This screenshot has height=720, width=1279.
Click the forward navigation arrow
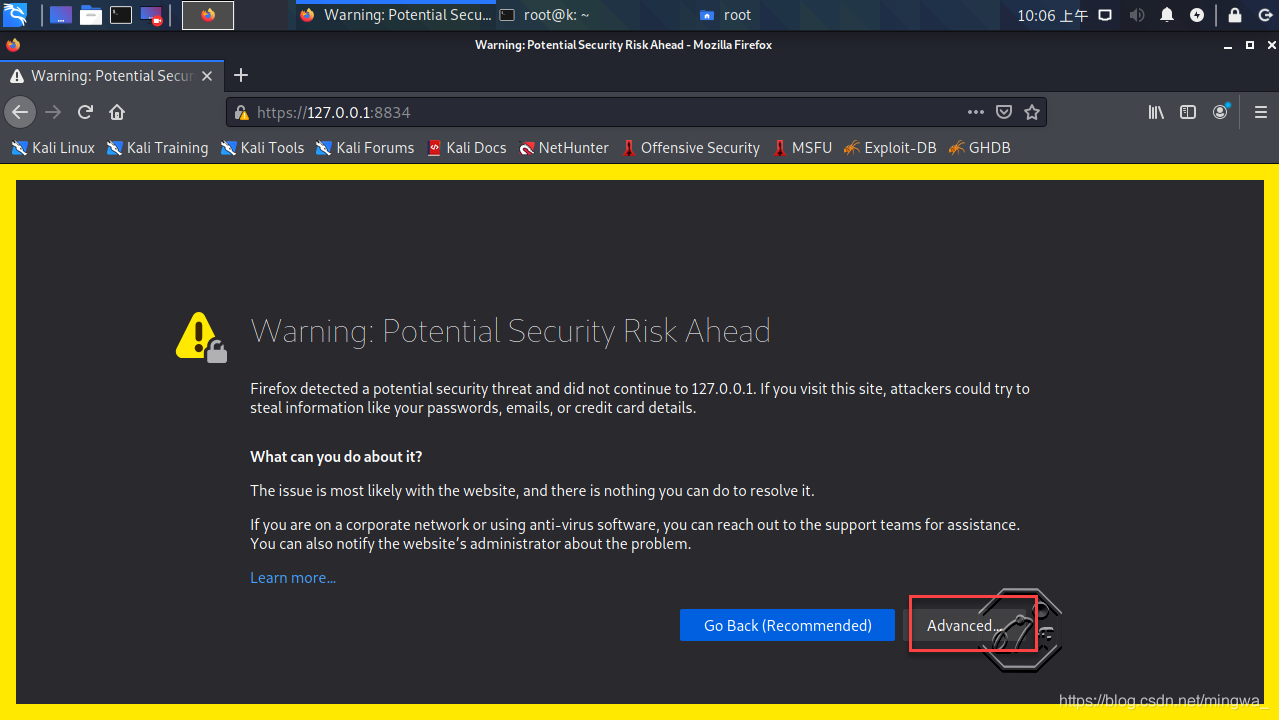[x=53, y=112]
